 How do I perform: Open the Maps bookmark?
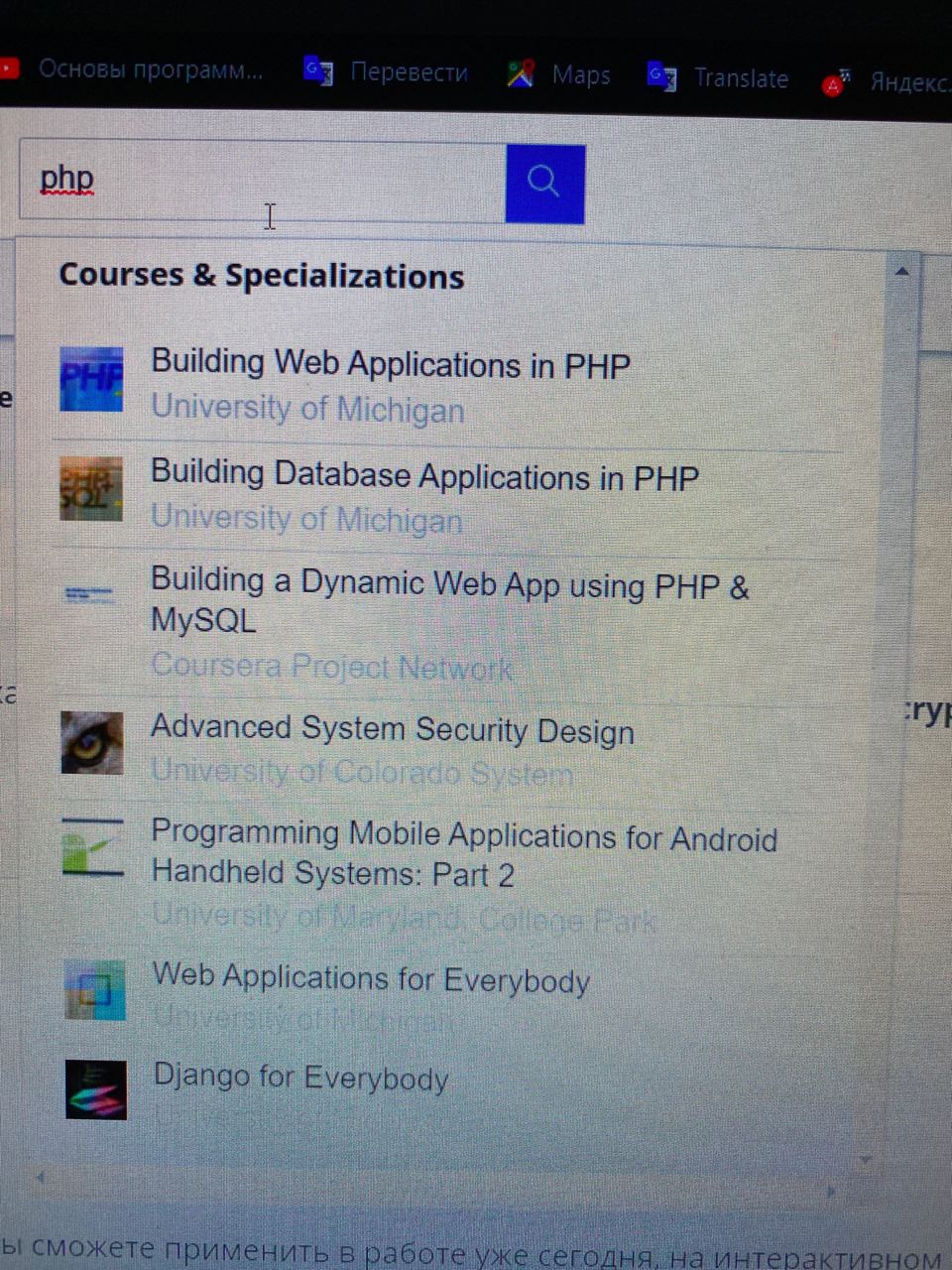558,74
